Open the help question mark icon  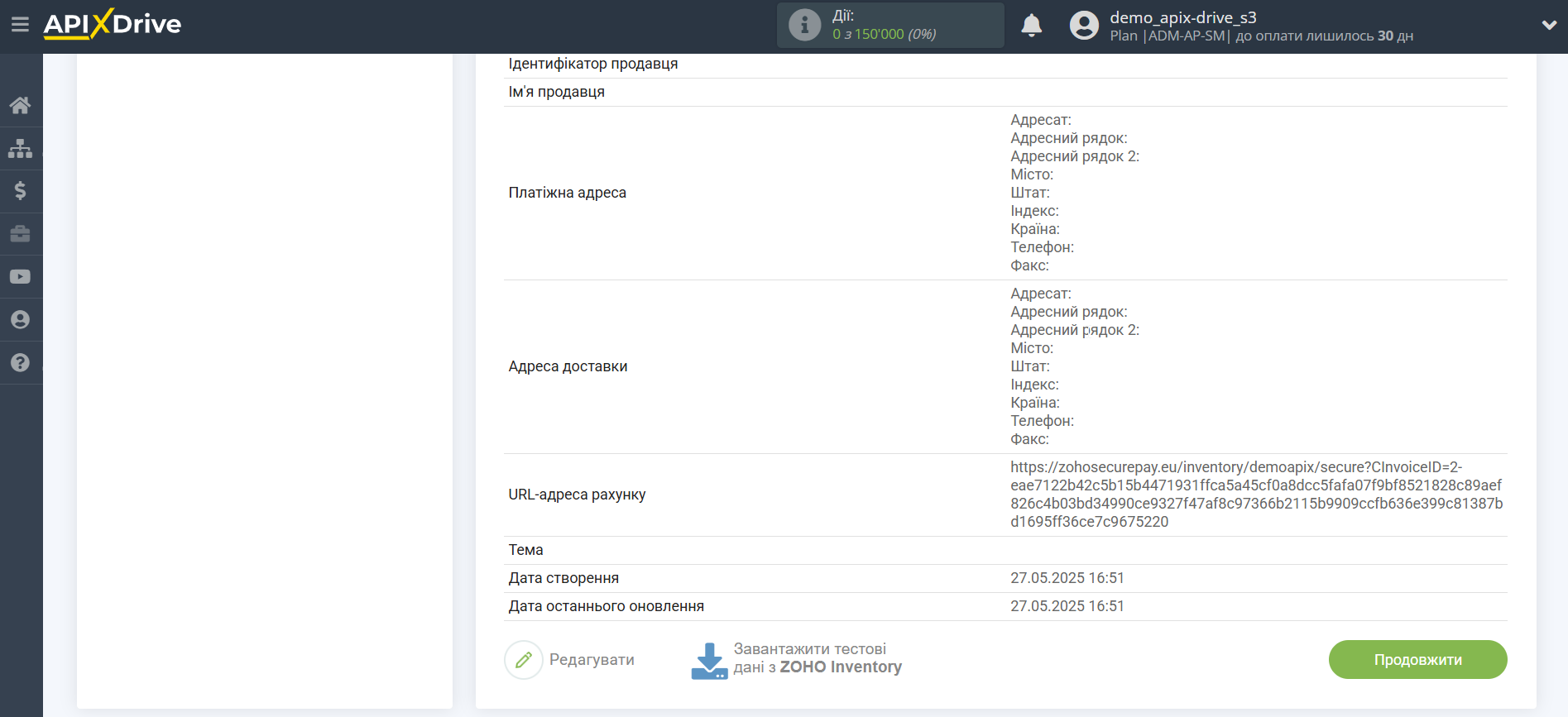click(21, 363)
